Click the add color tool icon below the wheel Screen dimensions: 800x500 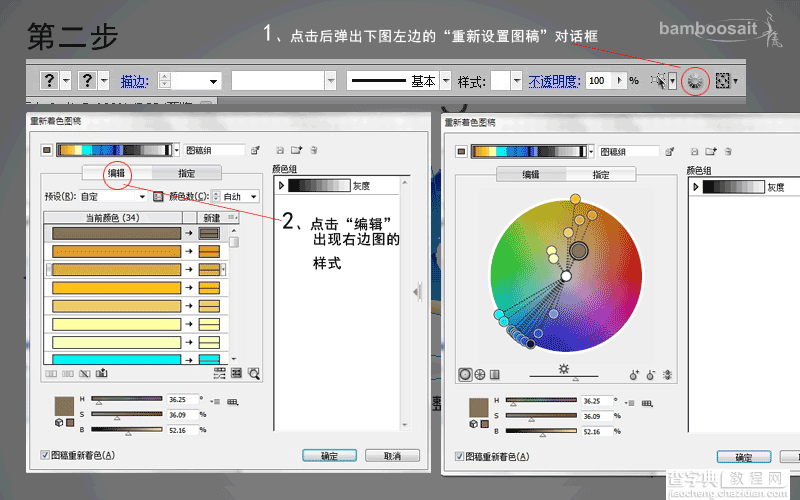[634, 375]
